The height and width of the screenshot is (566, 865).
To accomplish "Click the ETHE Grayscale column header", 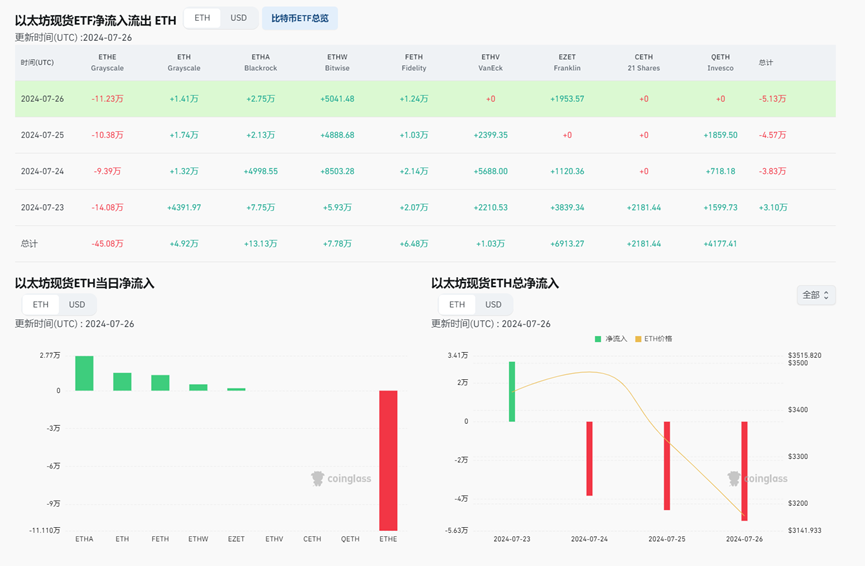I will 107,63.
